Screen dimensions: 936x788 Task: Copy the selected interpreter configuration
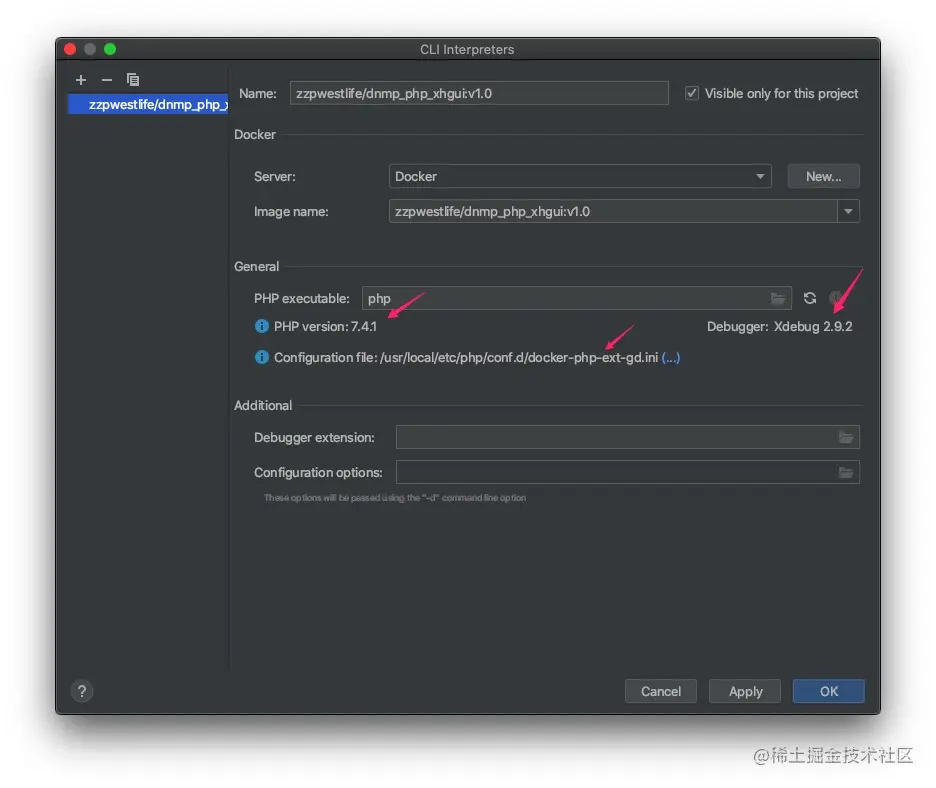[x=133, y=79]
